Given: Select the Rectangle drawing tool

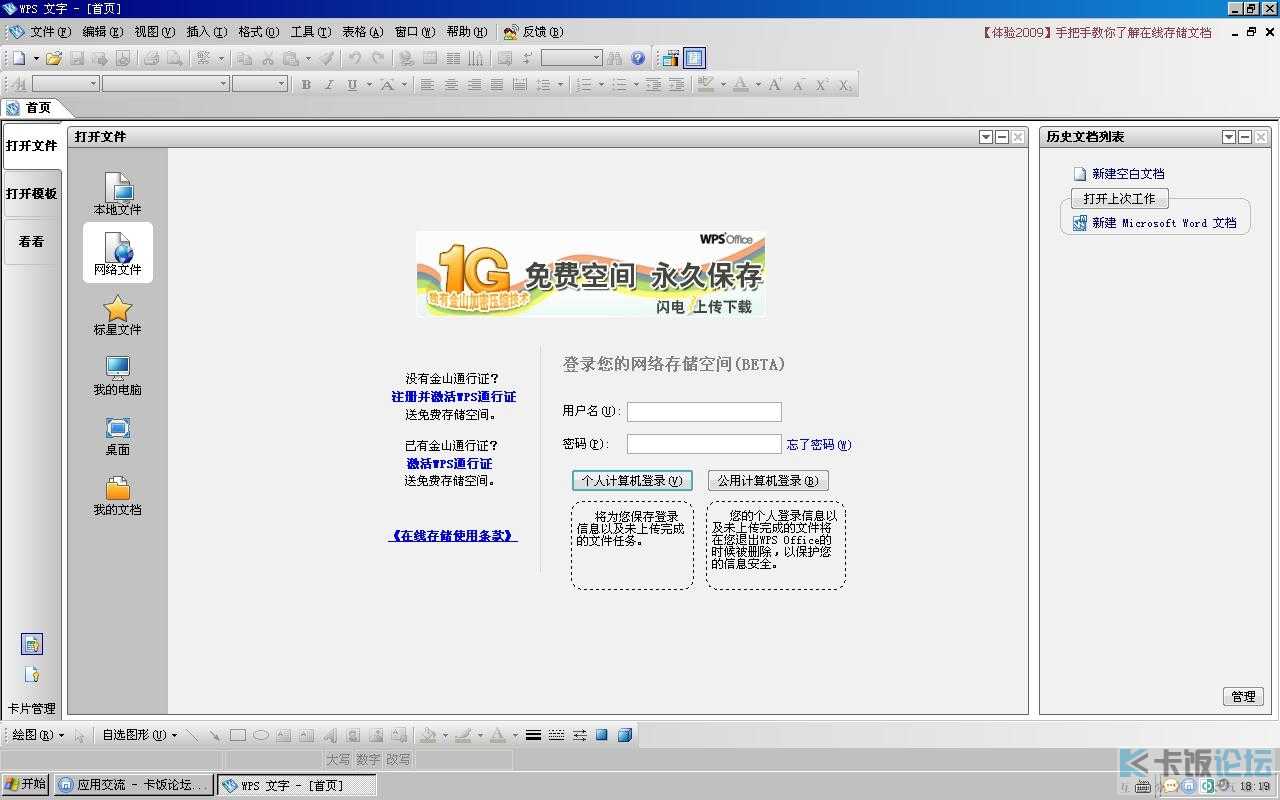Looking at the screenshot, I should pyautogui.click(x=237, y=735).
